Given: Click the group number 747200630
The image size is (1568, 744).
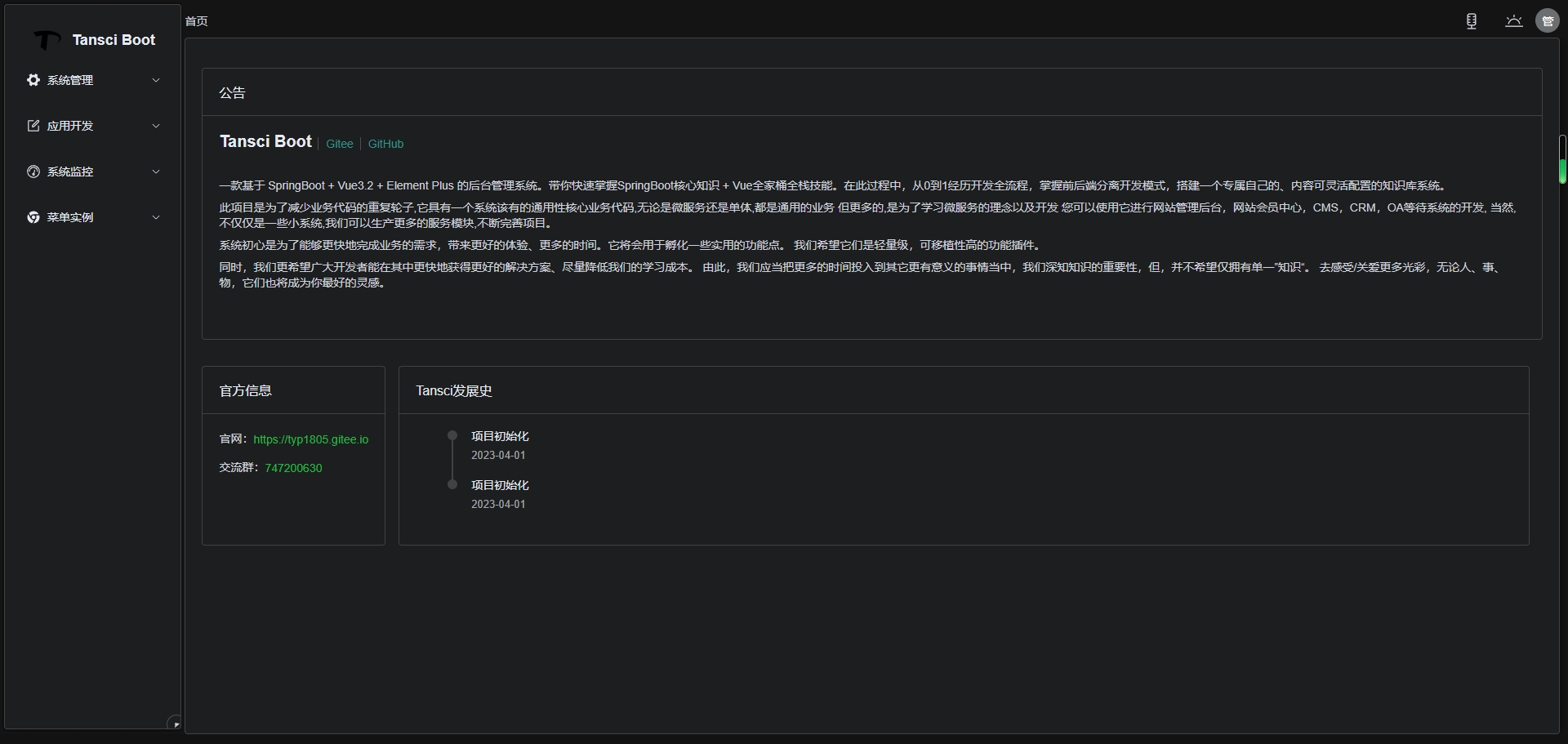Looking at the screenshot, I should [x=293, y=468].
